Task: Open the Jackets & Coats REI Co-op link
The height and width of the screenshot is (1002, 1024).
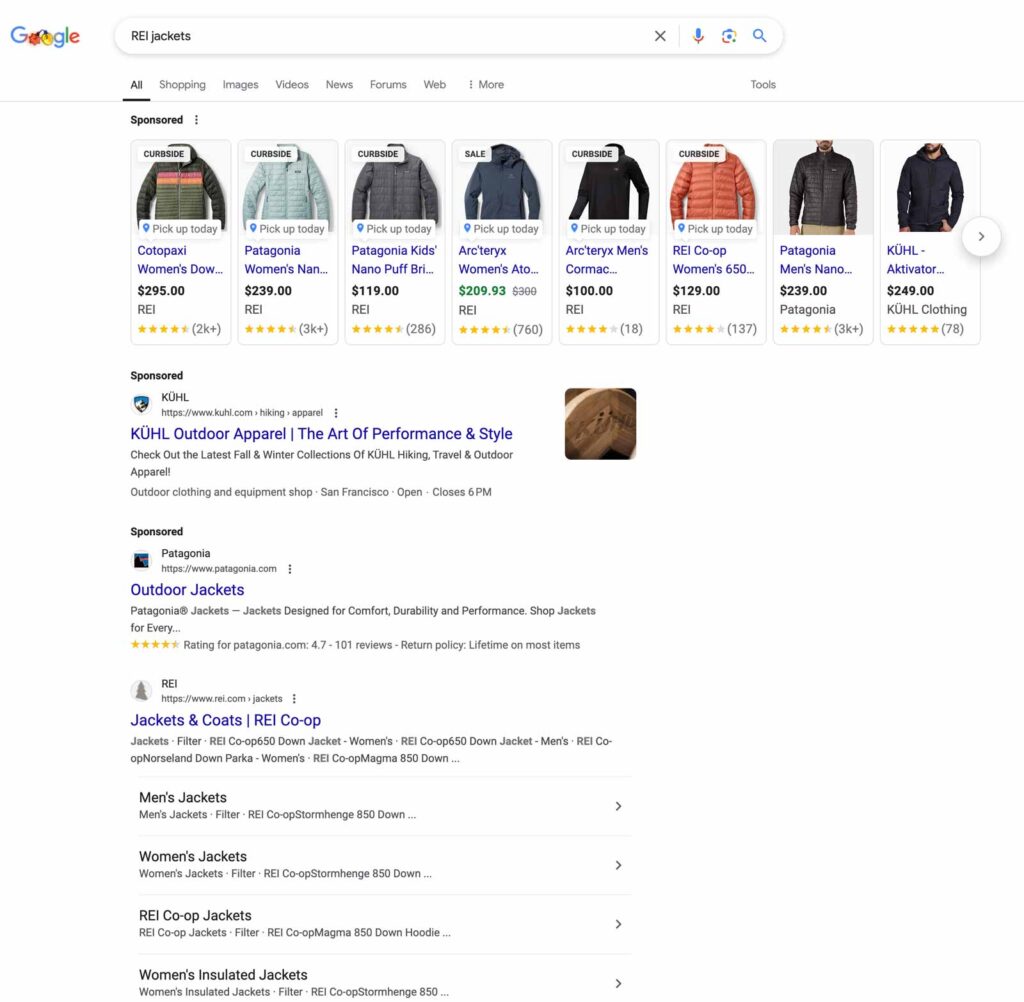Action: click(x=225, y=720)
